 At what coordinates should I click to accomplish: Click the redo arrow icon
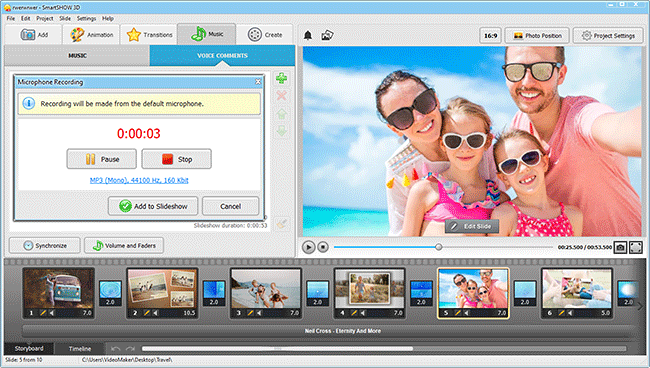(x=130, y=349)
